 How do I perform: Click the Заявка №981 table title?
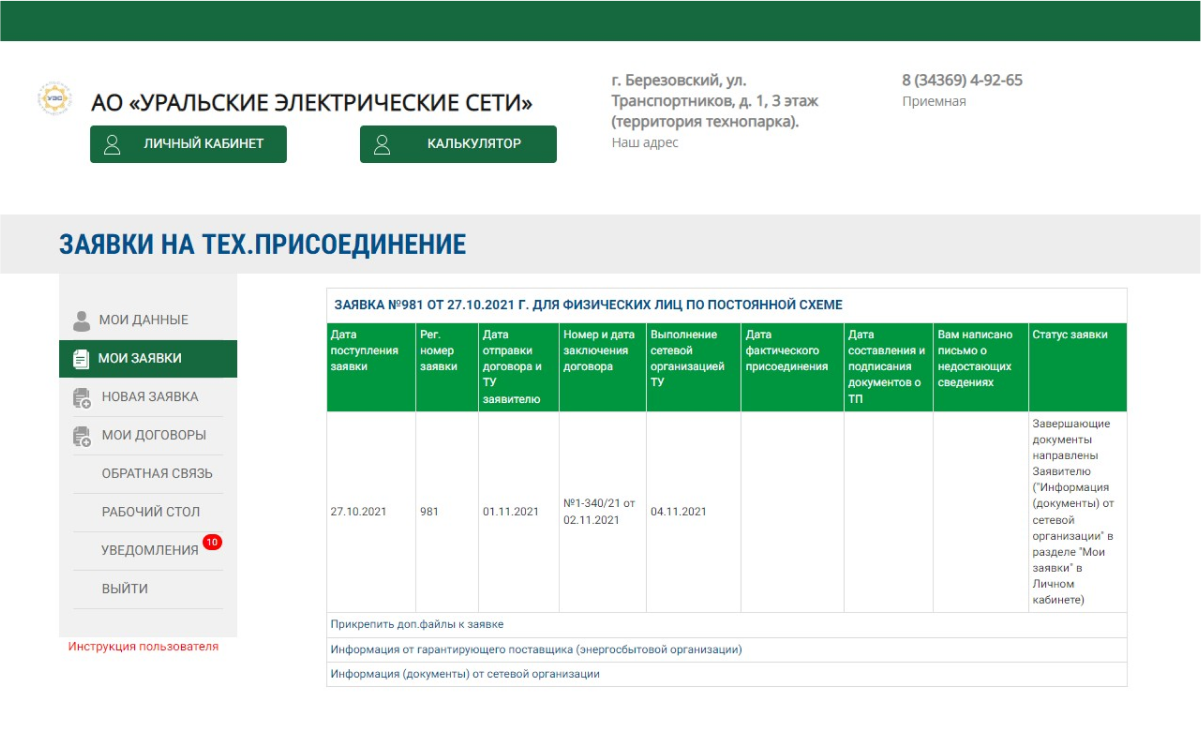click(588, 305)
